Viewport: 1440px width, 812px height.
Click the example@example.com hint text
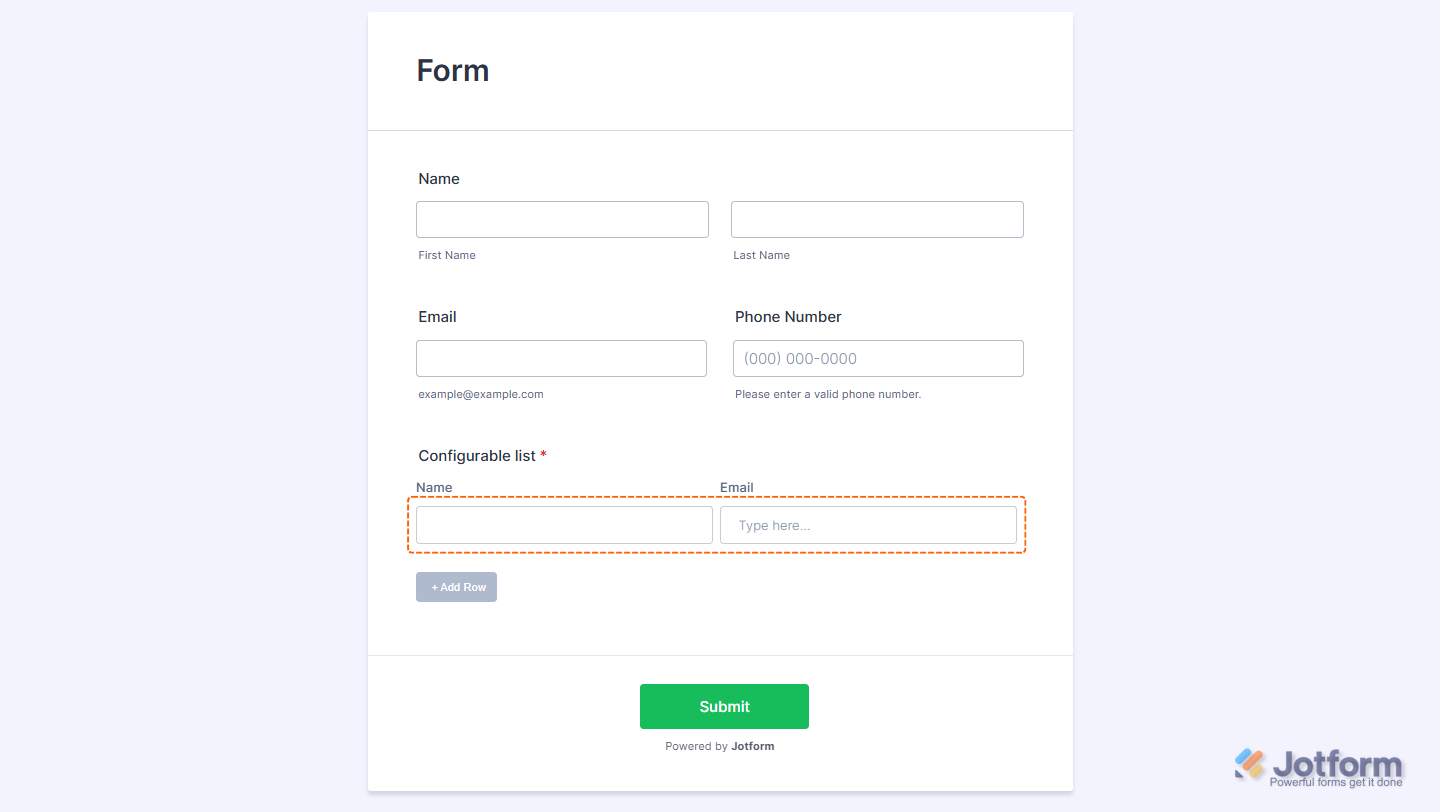(481, 394)
